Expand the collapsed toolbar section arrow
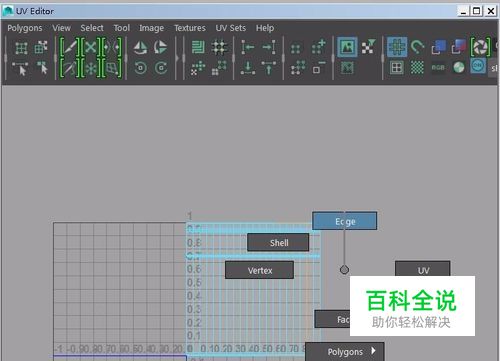 click(177, 58)
